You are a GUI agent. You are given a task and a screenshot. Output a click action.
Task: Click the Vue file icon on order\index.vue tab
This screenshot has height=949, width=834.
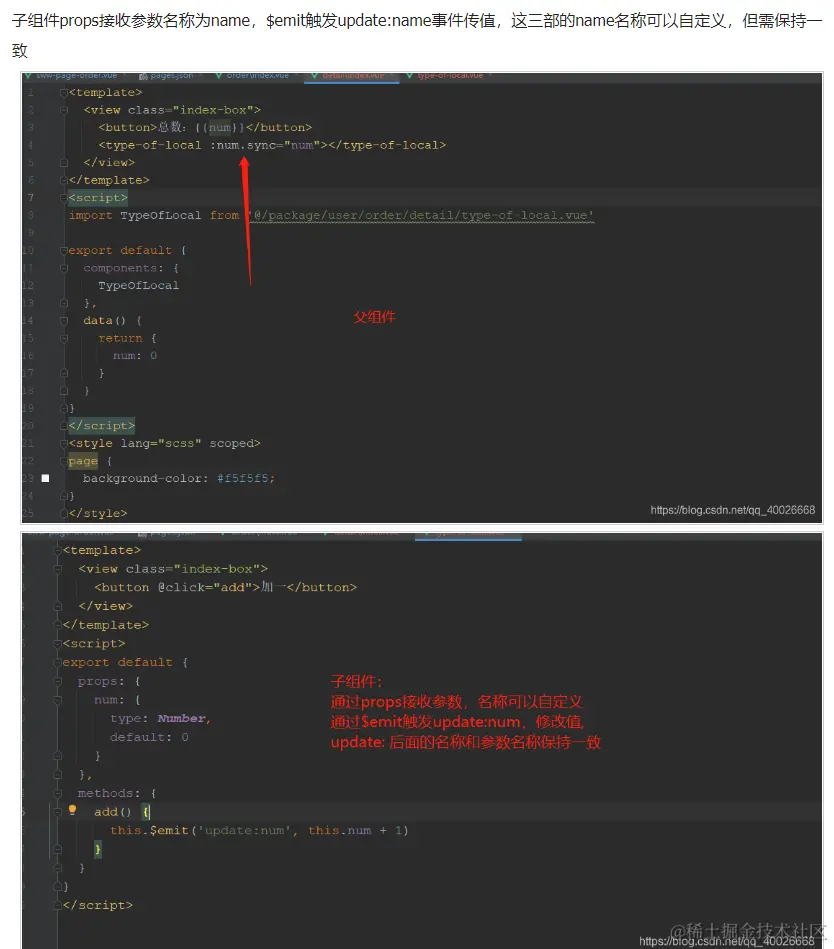click(219, 76)
